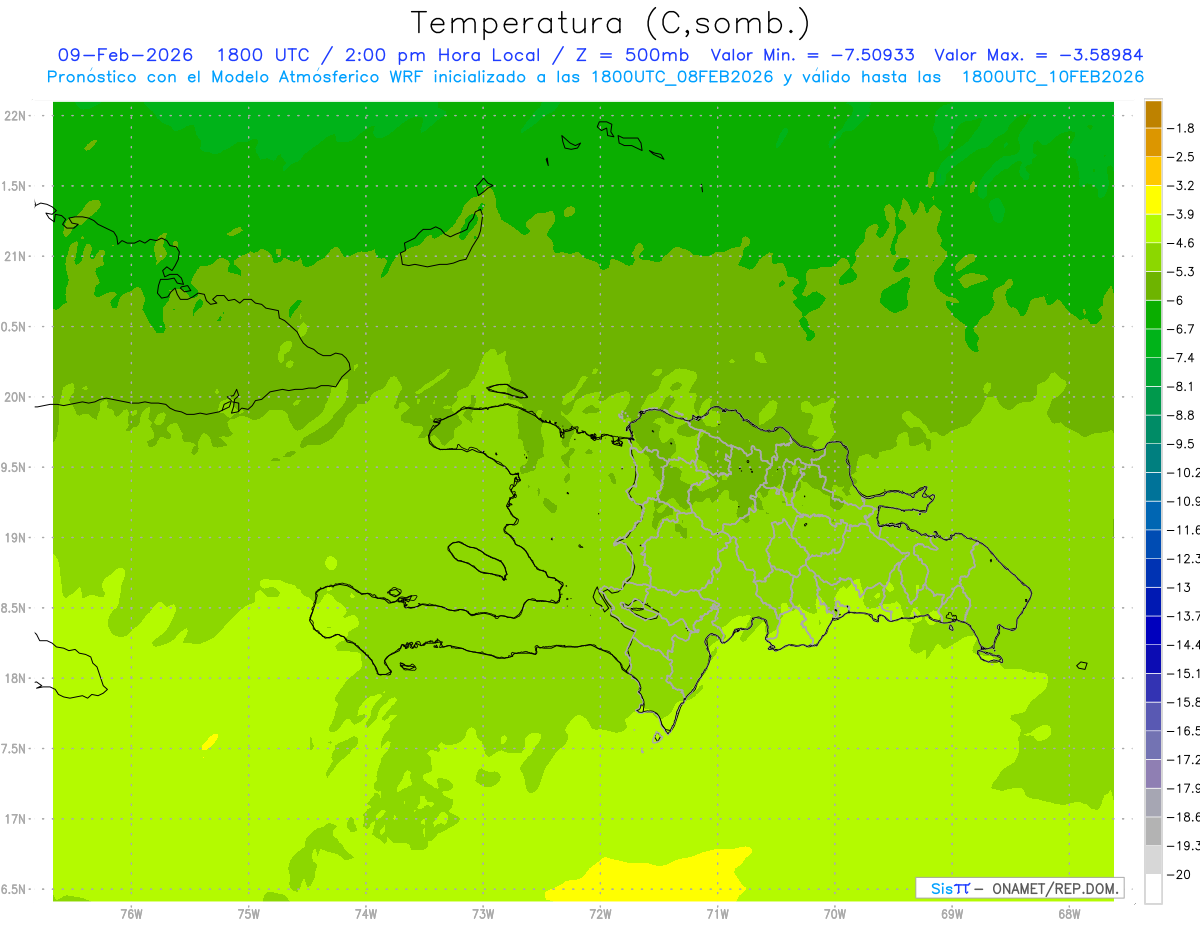Click the "-3.9" colorbar label
Viewport: 1200px width, 927px height.
click(x=1181, y=214)
